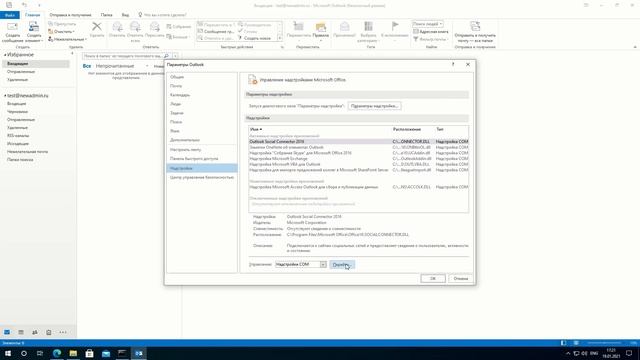Open the Черновики folder
640x360 pixels.
18,111
